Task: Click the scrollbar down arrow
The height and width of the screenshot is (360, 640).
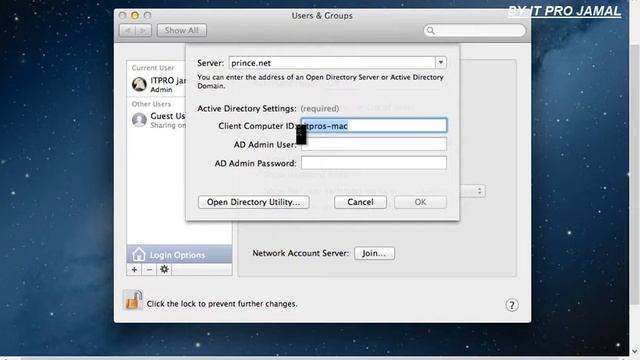Action: 635,351
